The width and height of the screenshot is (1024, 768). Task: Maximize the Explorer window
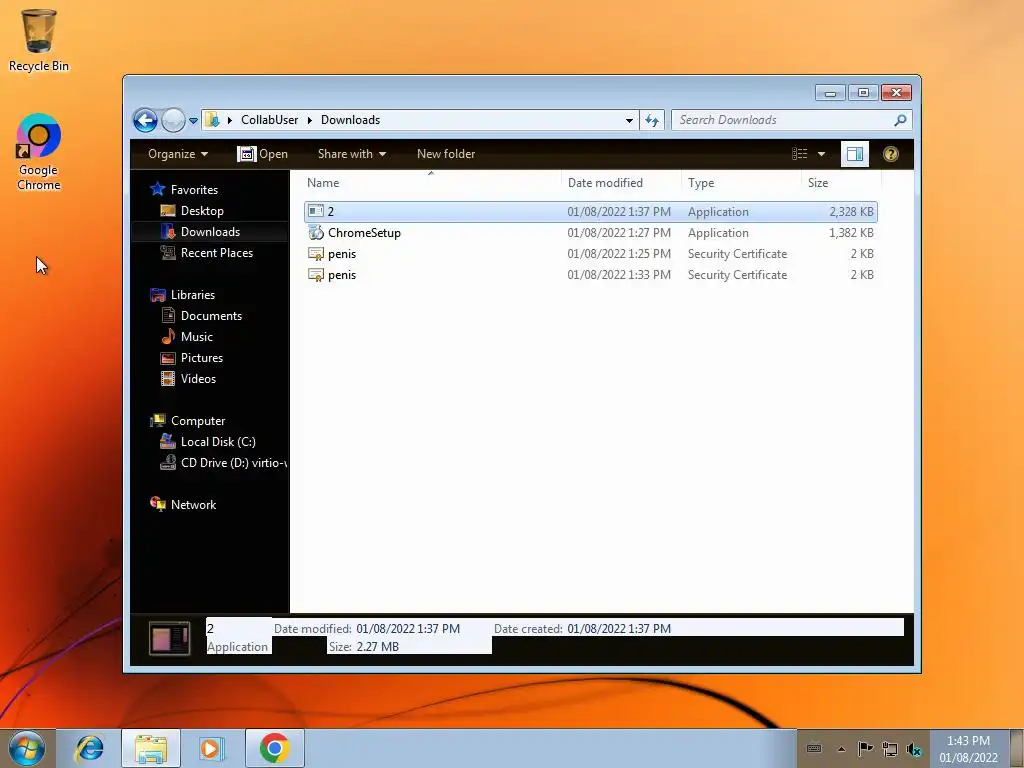tap(863, 93)
